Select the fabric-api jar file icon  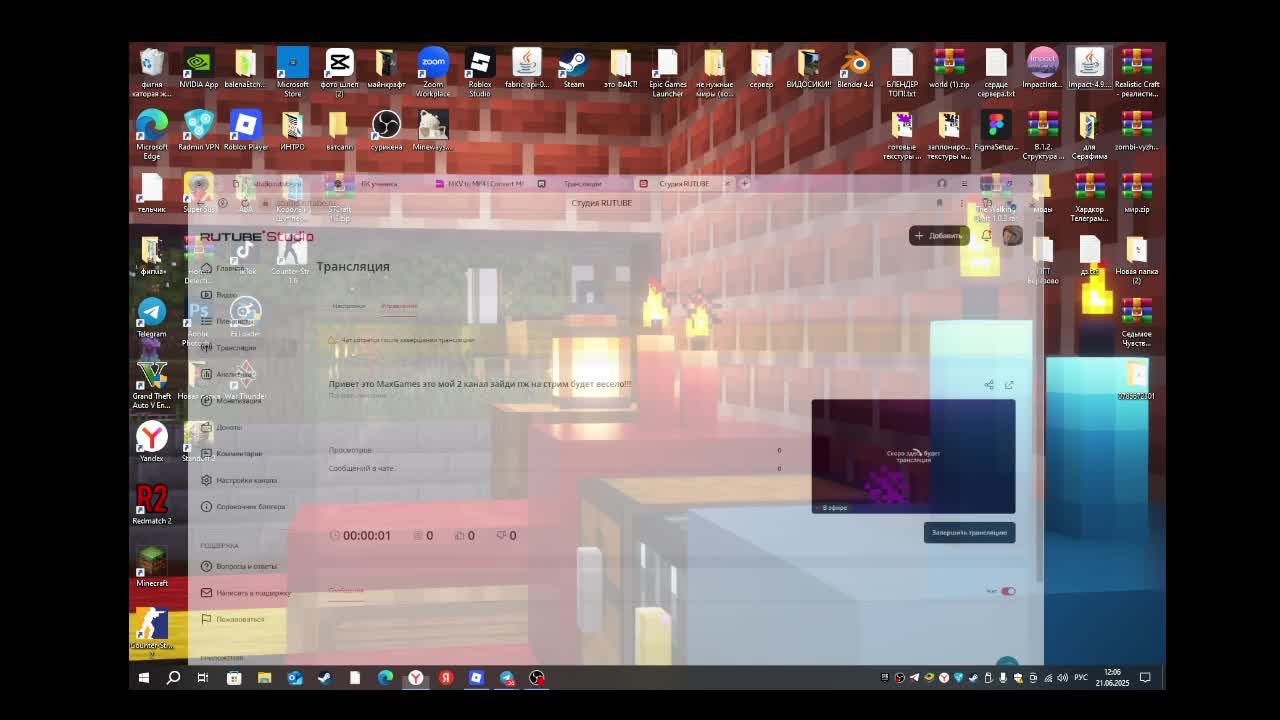coord(526,70)
